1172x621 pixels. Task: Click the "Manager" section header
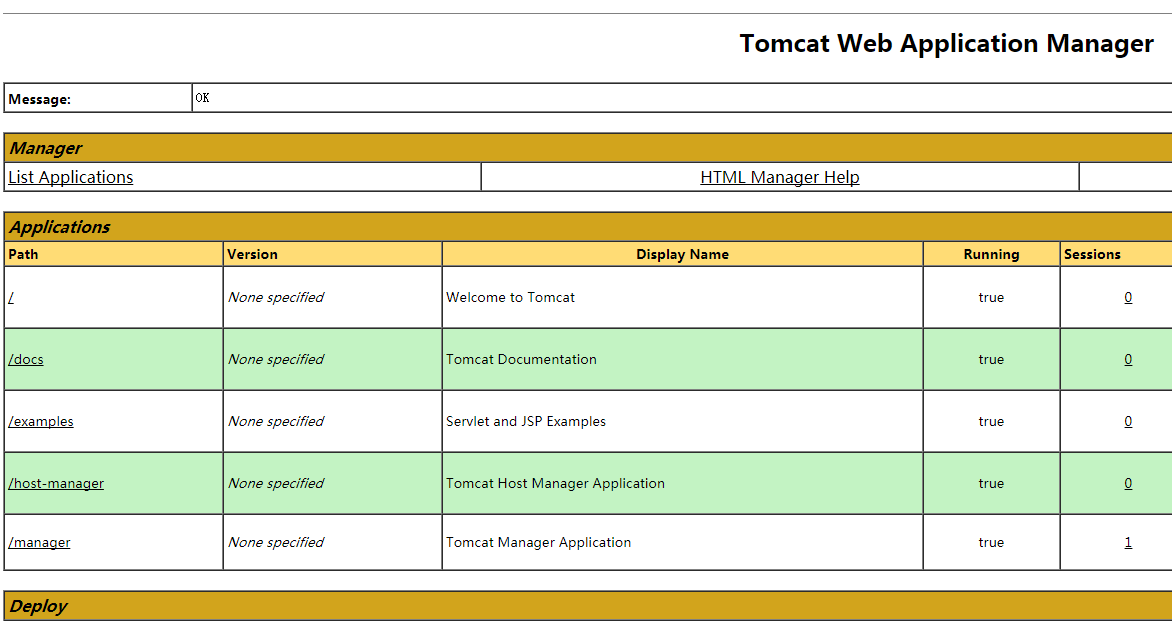pyautogui.click(x=45, y=148)
